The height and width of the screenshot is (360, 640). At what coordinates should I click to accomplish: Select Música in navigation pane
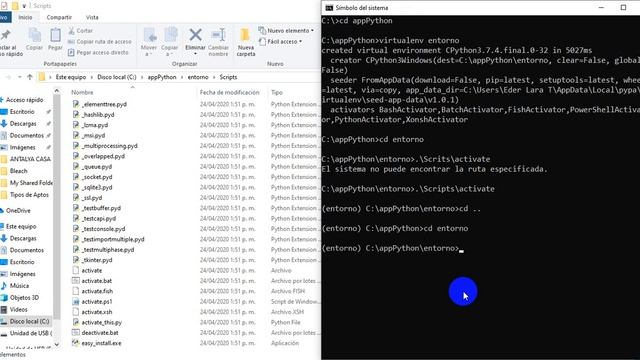[x=19, y=286]
